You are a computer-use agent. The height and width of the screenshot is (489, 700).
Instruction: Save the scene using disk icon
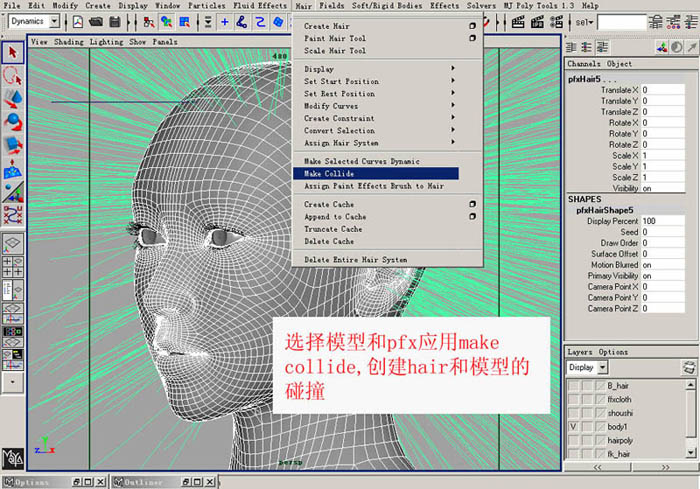115,21
